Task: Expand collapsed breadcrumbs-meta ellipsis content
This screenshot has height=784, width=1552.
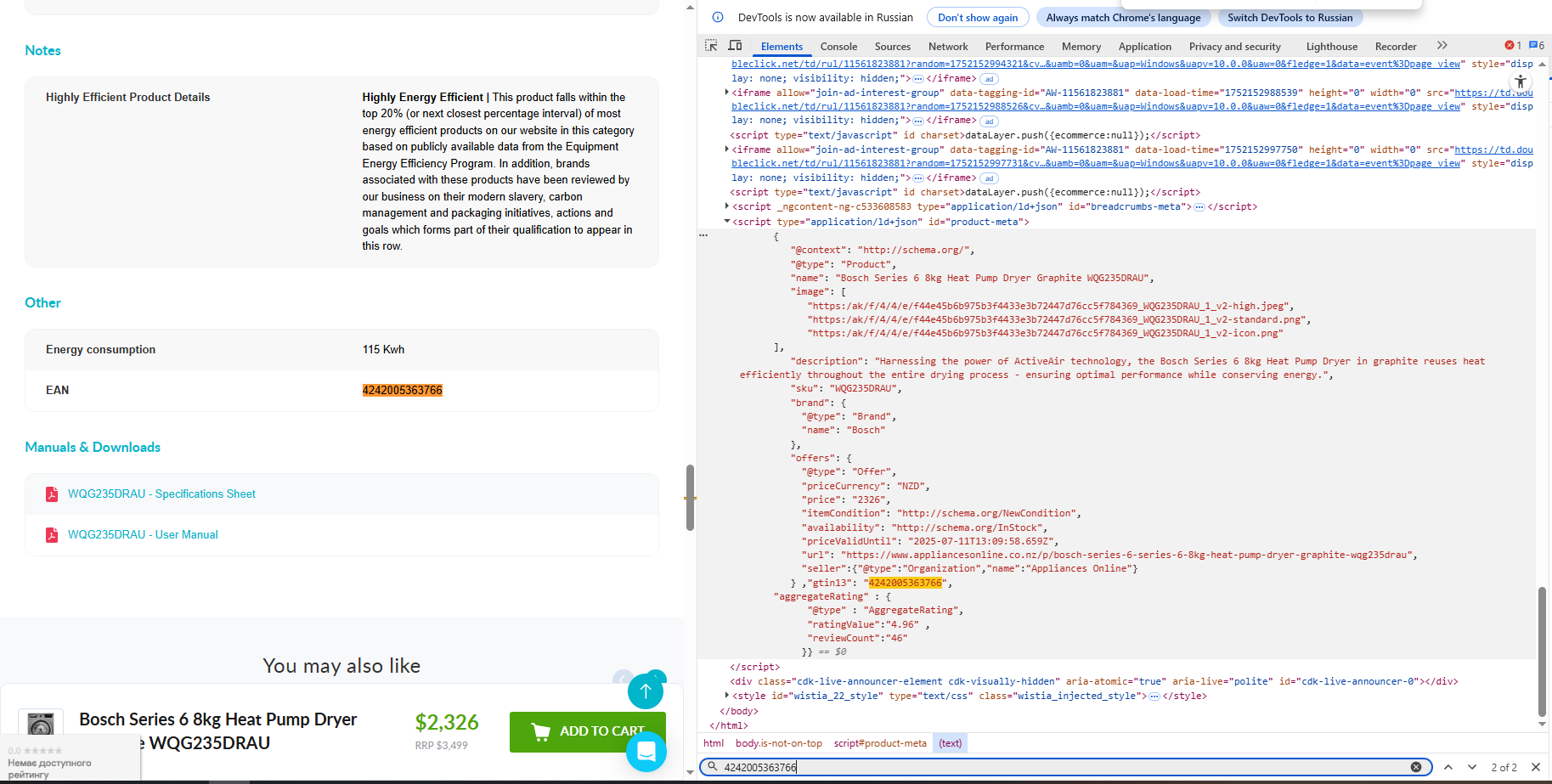Action: coord(1199,207)
